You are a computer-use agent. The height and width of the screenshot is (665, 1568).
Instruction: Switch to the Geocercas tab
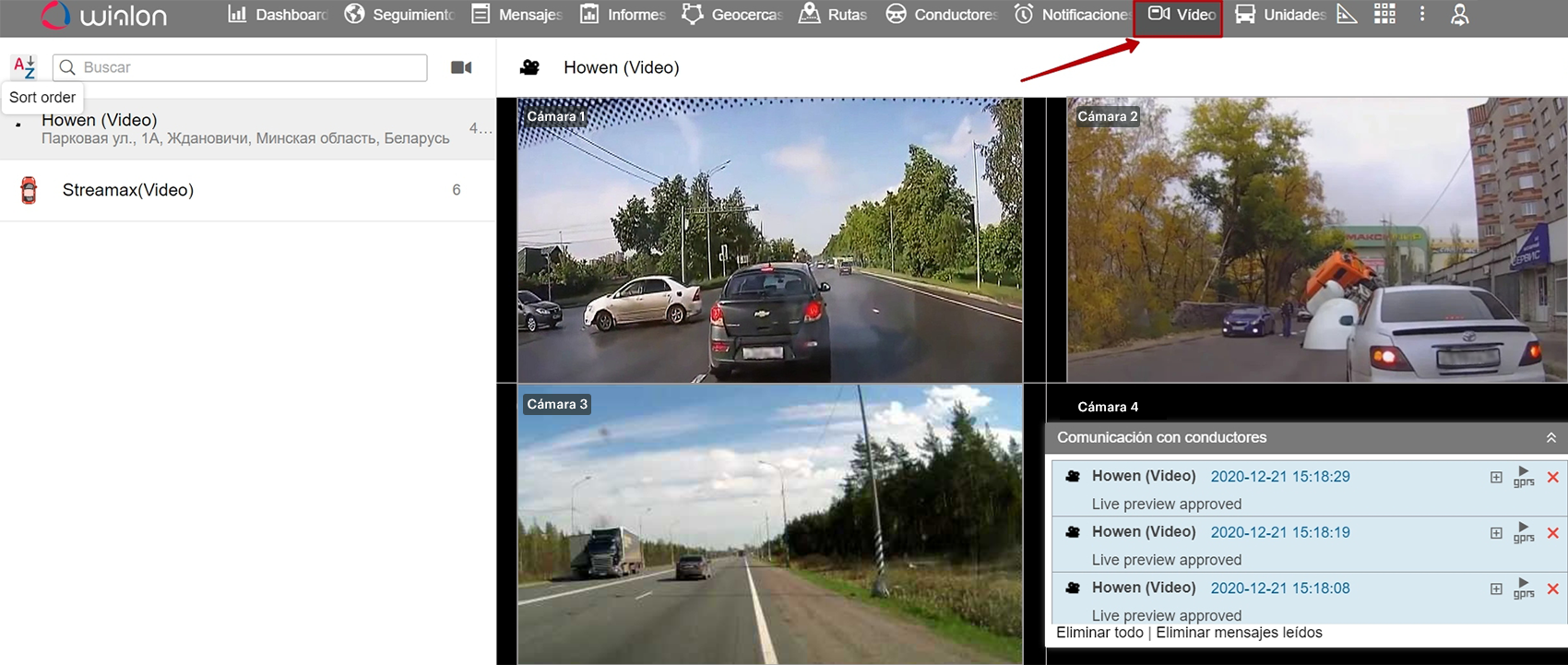tap(732, 15)
